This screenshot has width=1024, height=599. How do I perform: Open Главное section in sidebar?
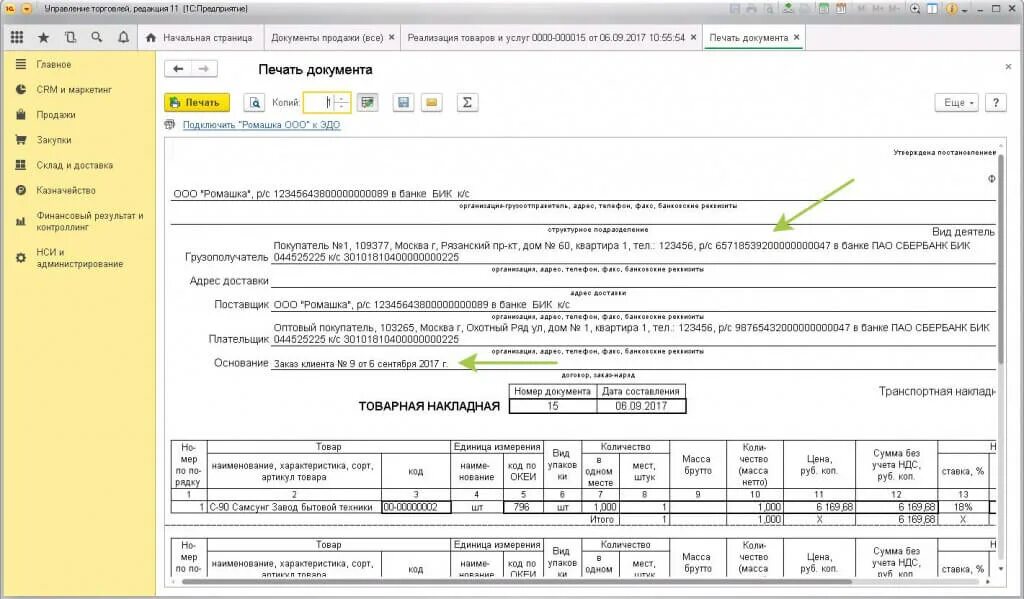point(78,64)
